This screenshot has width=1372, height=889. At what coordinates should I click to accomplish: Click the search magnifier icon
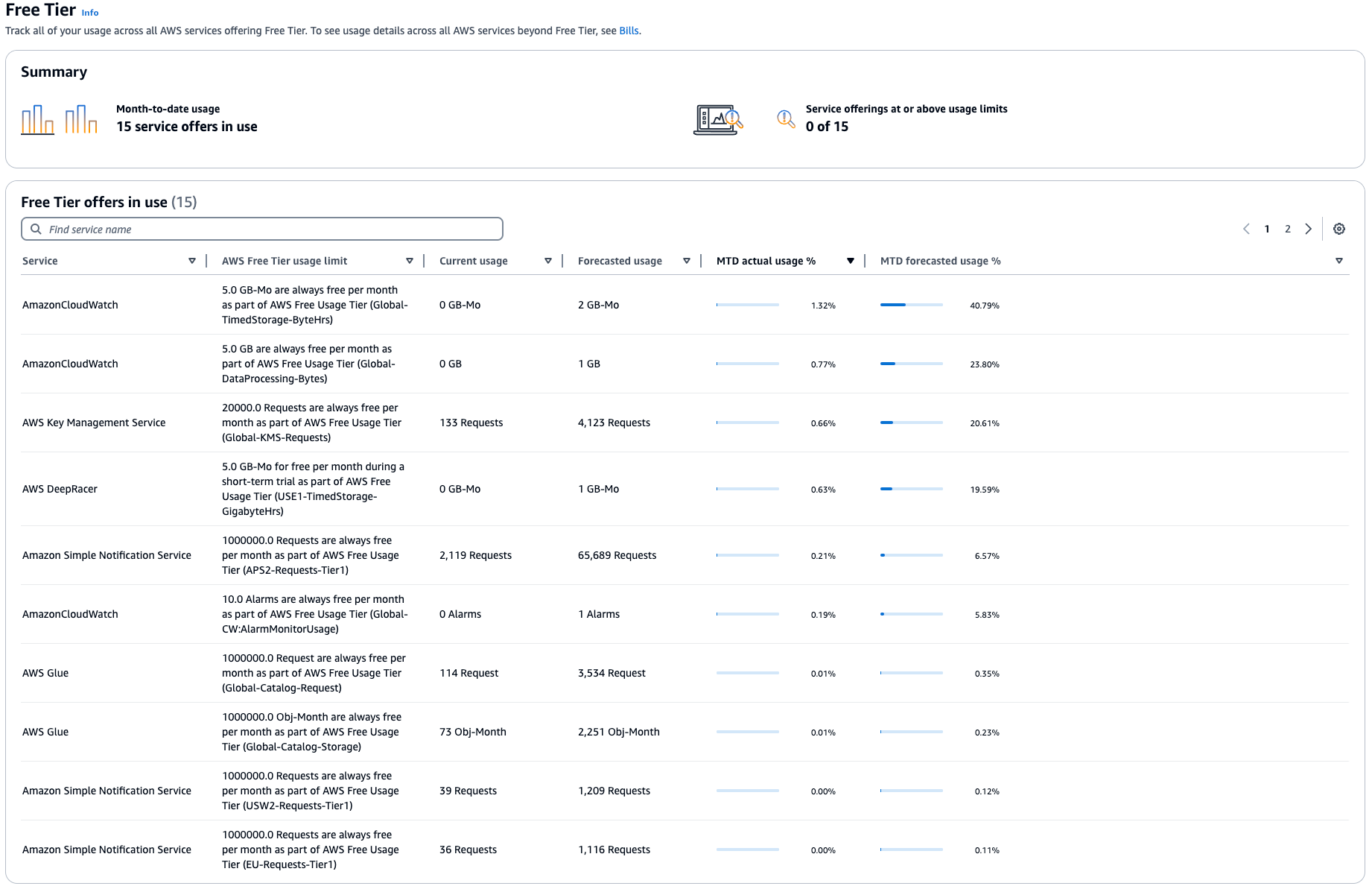[36, 229]
